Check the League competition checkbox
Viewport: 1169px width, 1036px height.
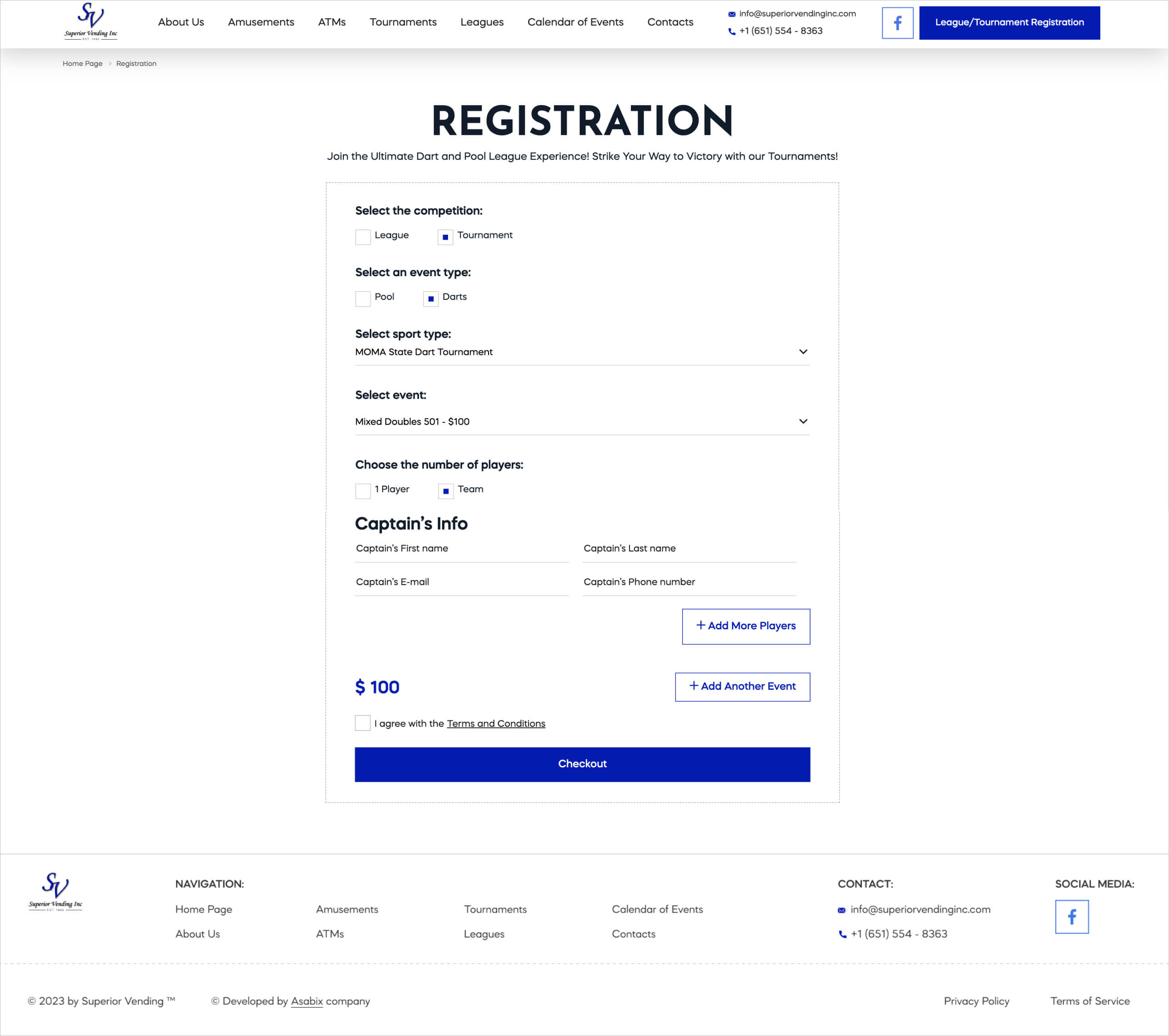pyautogui.click(x=363, y=237)
